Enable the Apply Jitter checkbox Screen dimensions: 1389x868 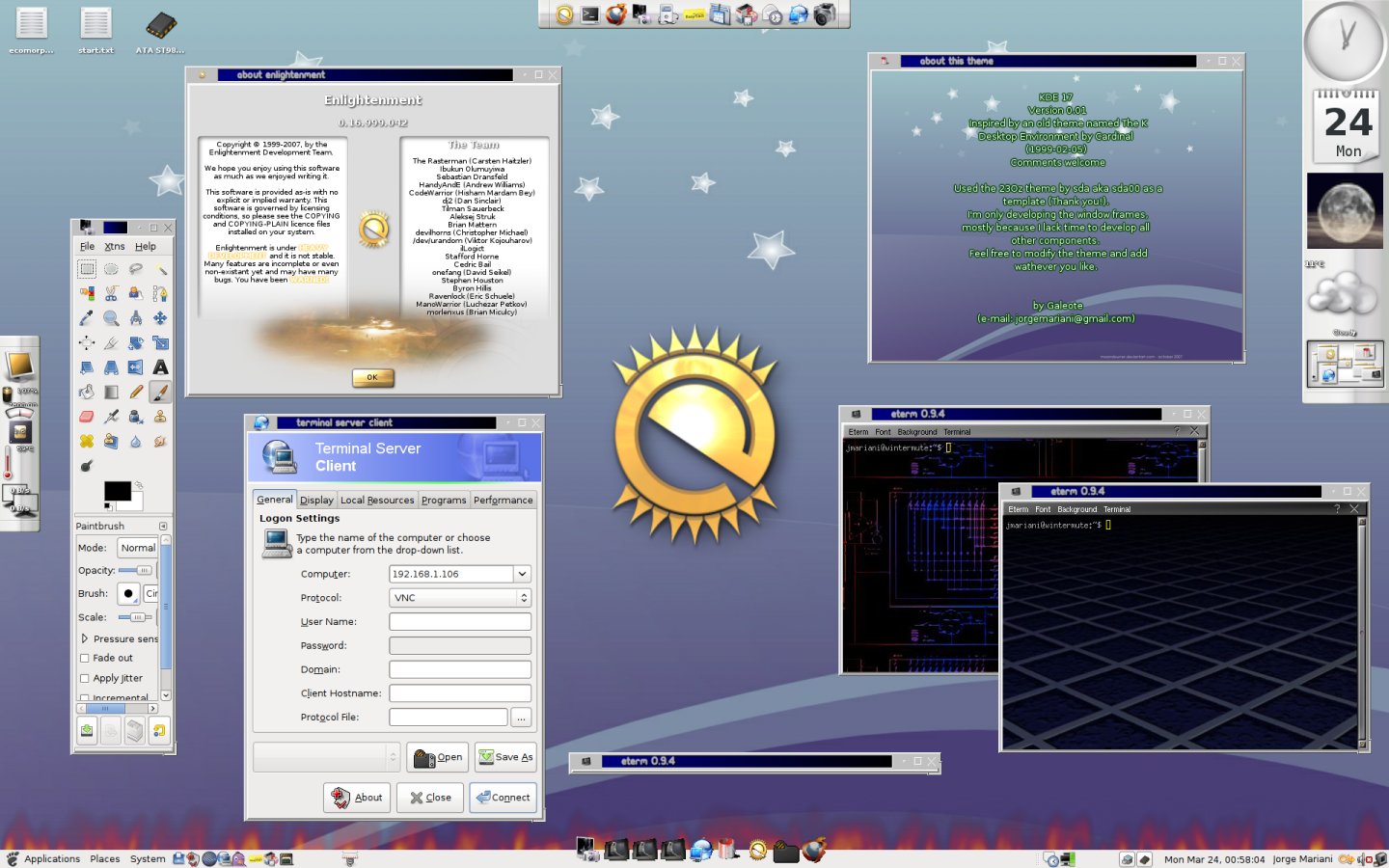click(x=85, y=678)
